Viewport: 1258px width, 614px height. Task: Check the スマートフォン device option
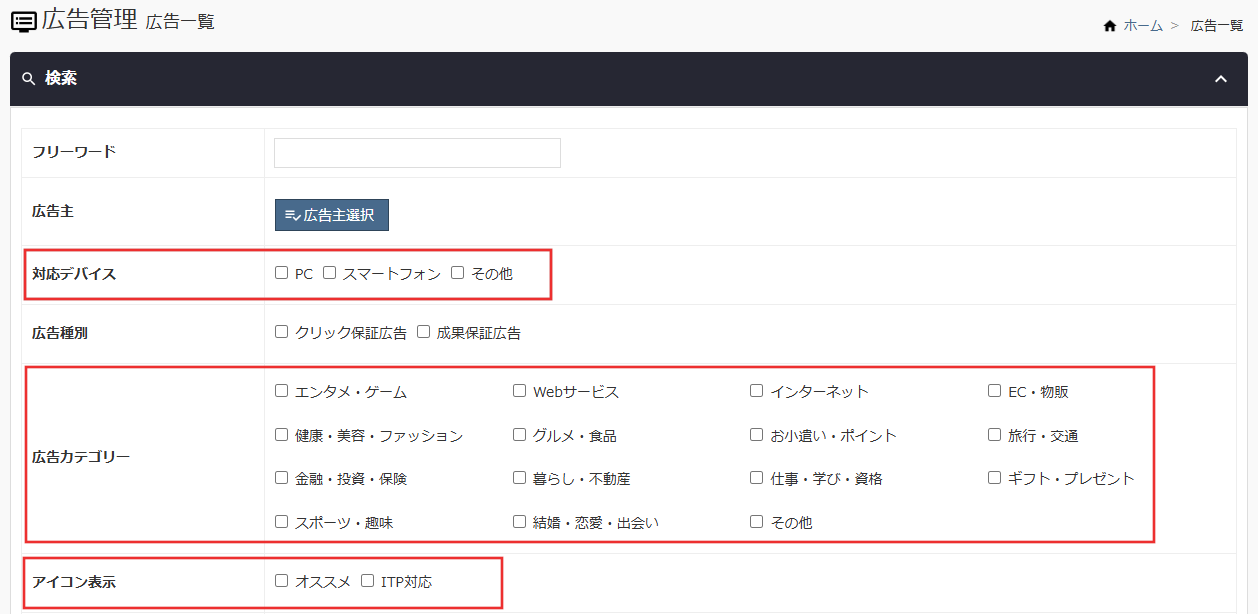pyautogui.click(x=329, y=270)
